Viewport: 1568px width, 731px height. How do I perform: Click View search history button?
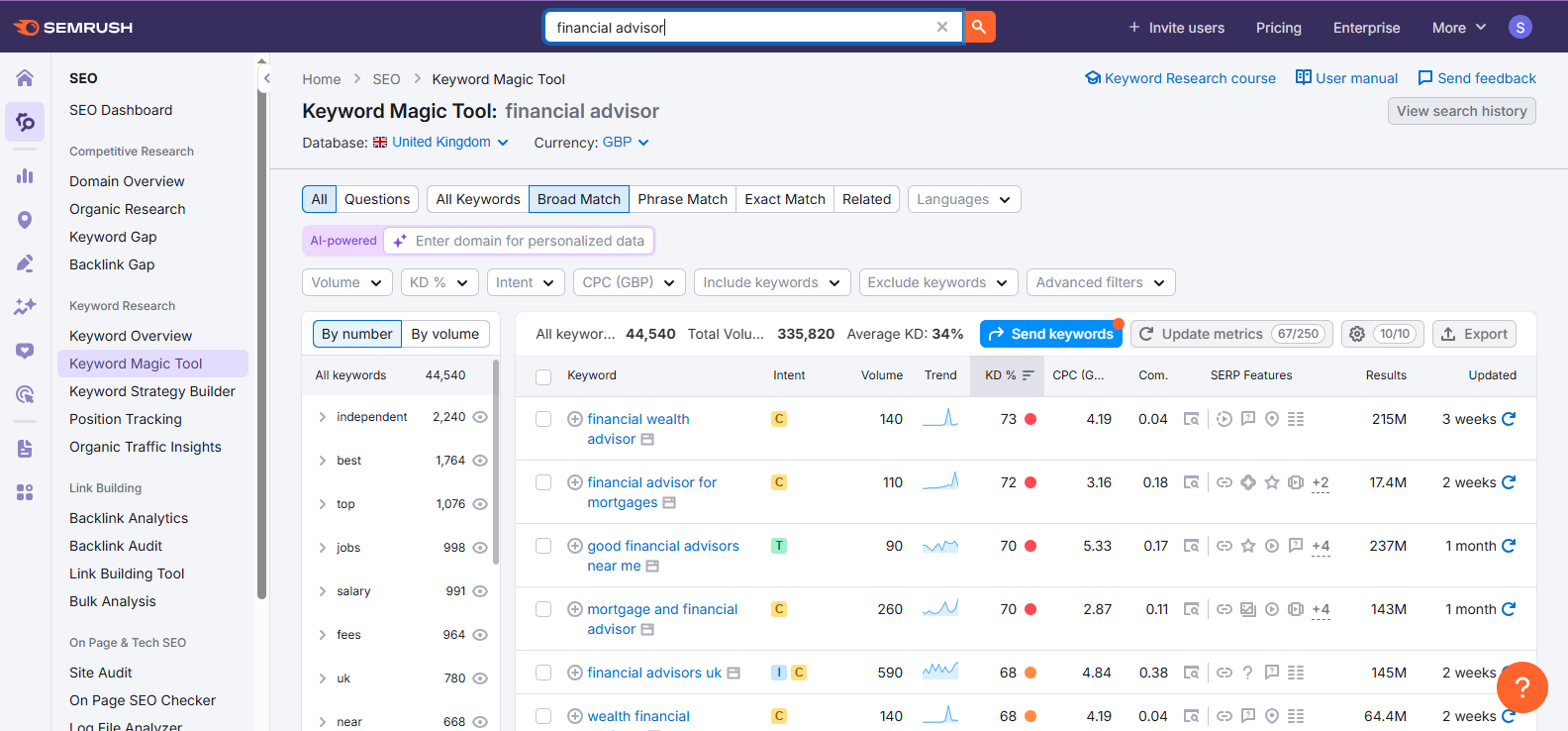pyautogui.click(x=1461, y=111)
